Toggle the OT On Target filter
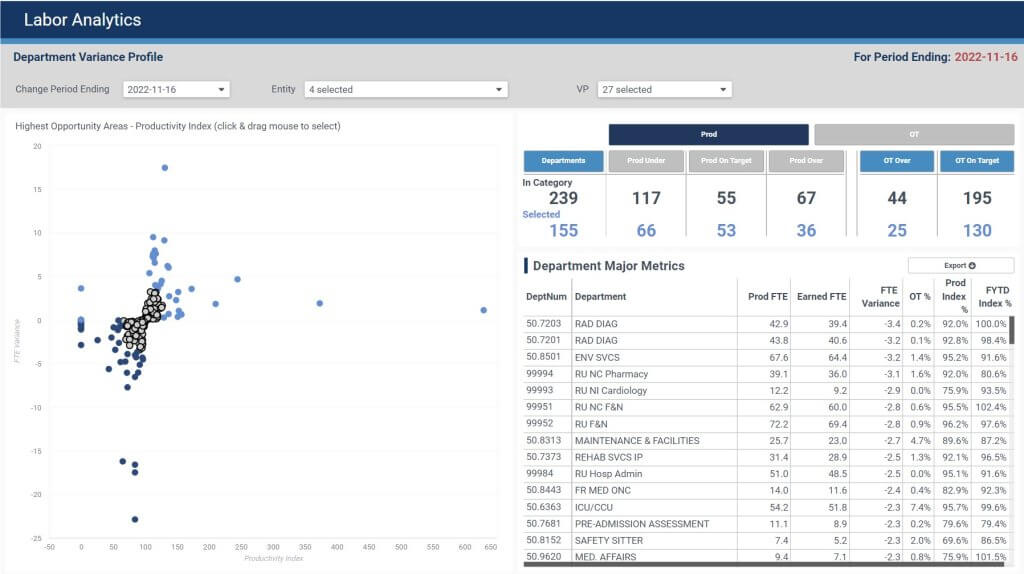The width and height of the screenshot is (1024, 574). click(976, 161)
